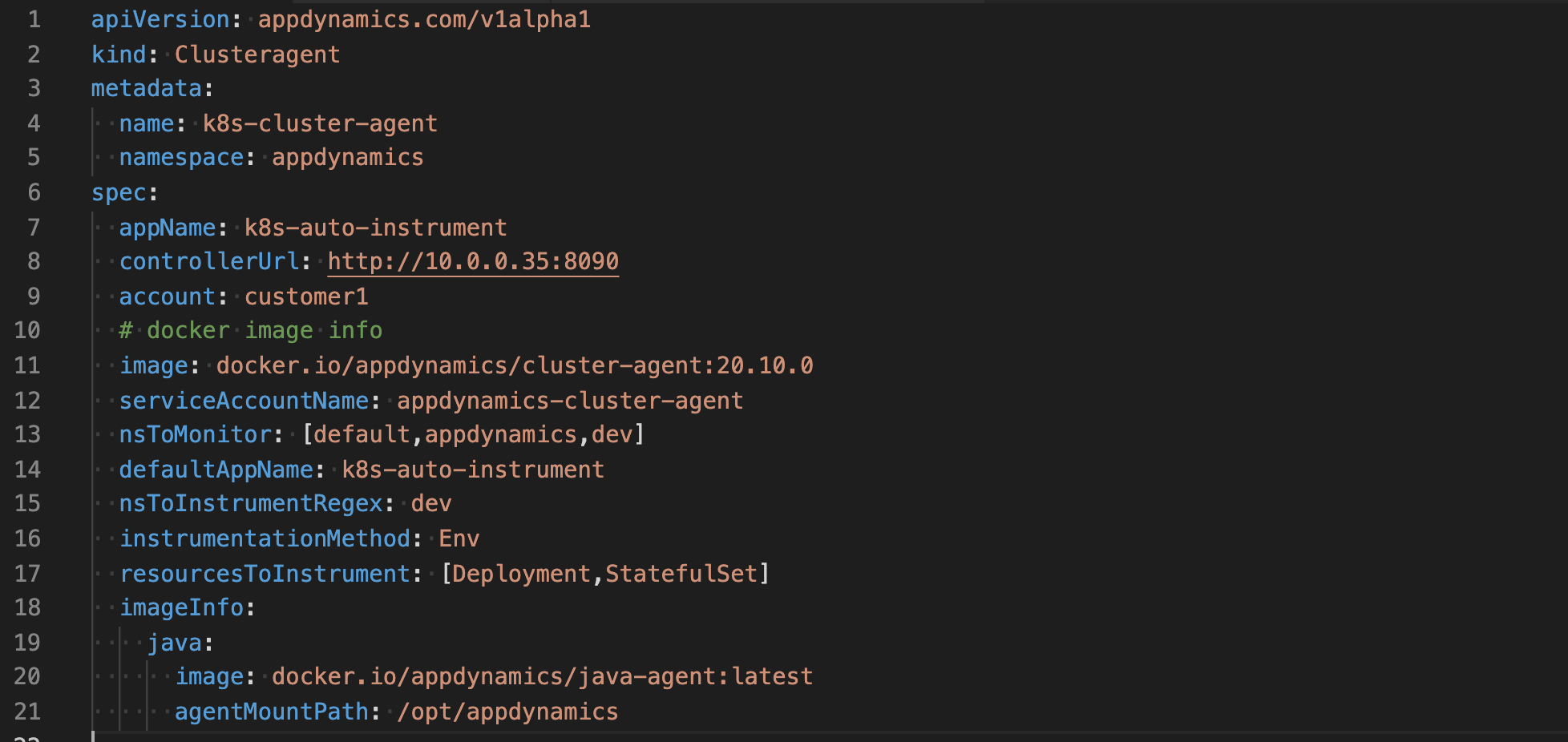The height and width of the screenshot is (742, 1568).
Task: Click the appName value k8s-auto-instrument
Action: (x=375, y=228)
